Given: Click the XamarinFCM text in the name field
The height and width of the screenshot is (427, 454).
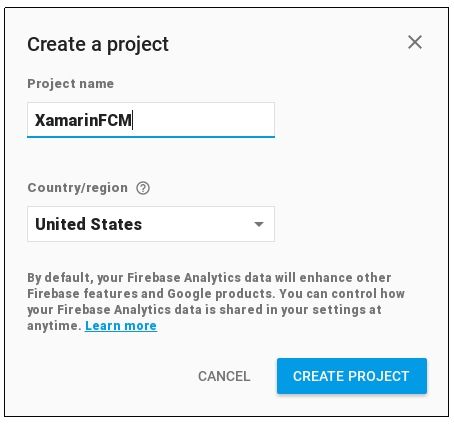Looking at the screenshot, I should (83, 120).
